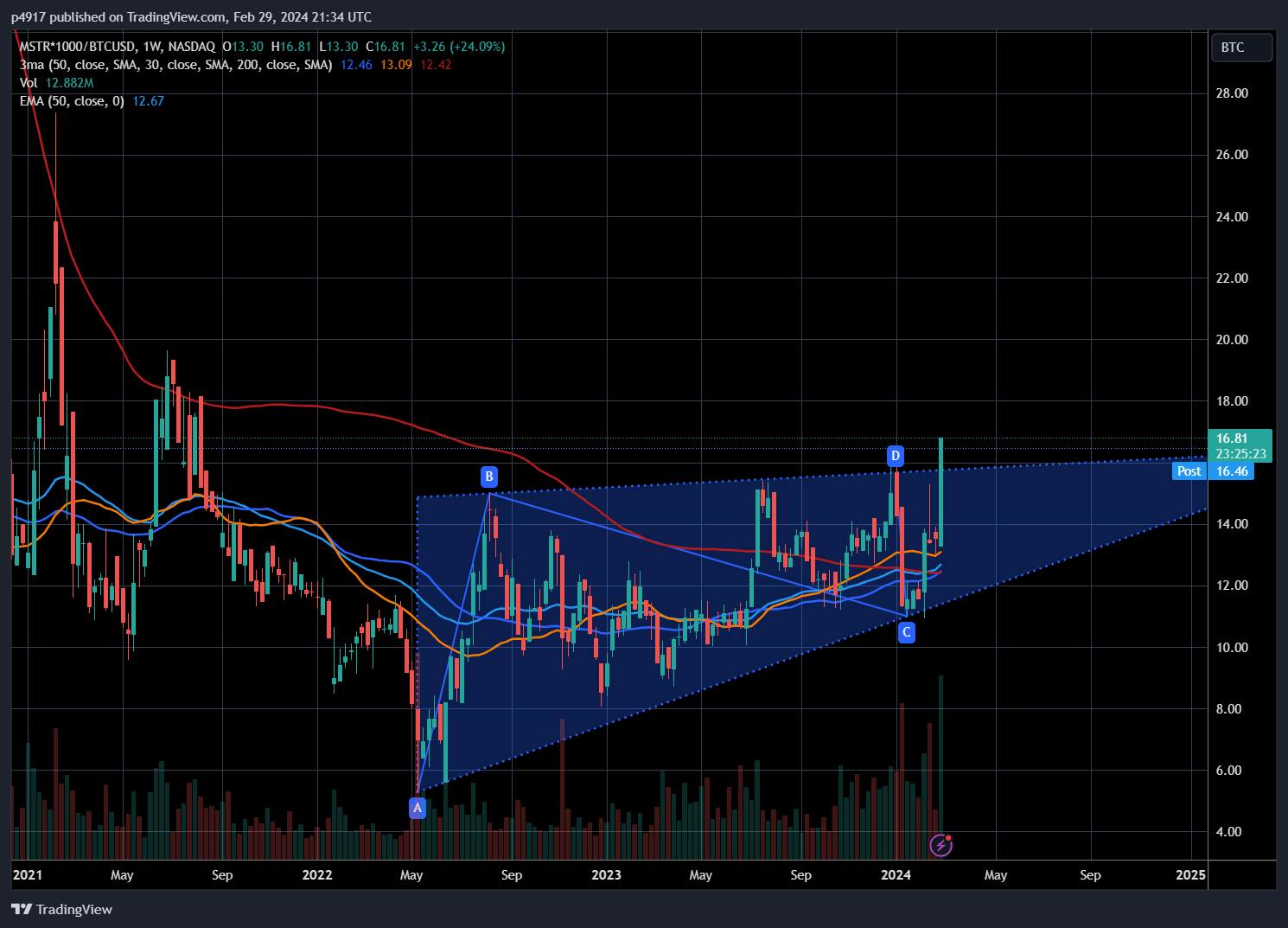The width and height of the screenshot is (1288, 928).
Task: Click the 3ma indicator legend
Action: click(176, 65)
